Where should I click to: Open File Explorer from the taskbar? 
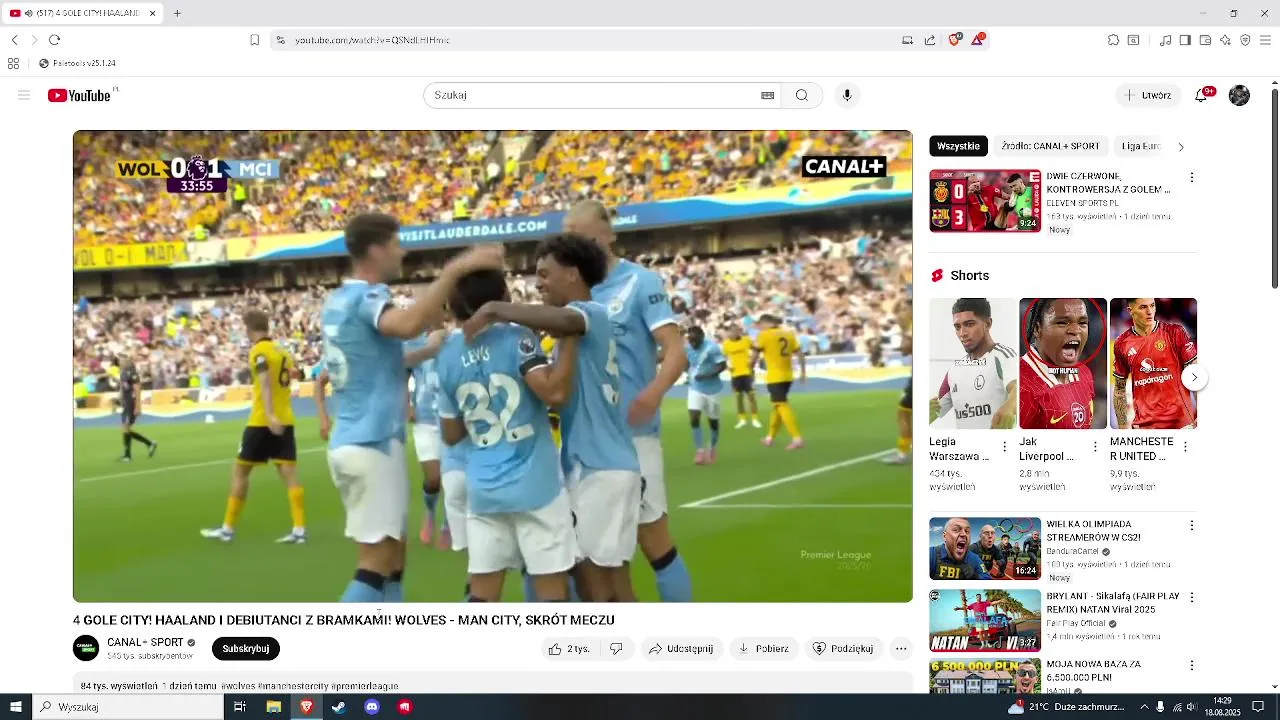(273, 706)
